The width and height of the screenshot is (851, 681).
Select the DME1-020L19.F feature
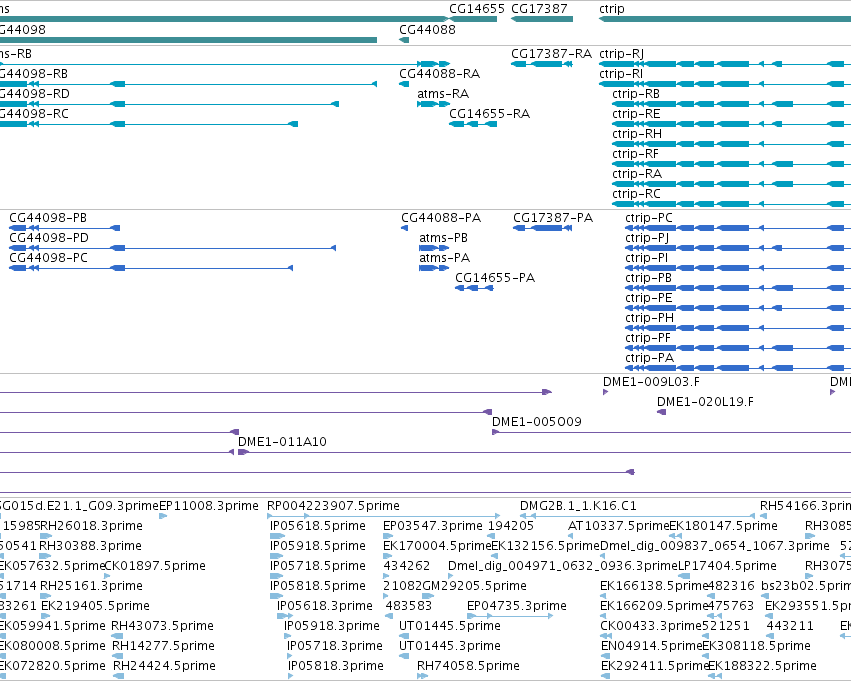click(x=661, y=412)
